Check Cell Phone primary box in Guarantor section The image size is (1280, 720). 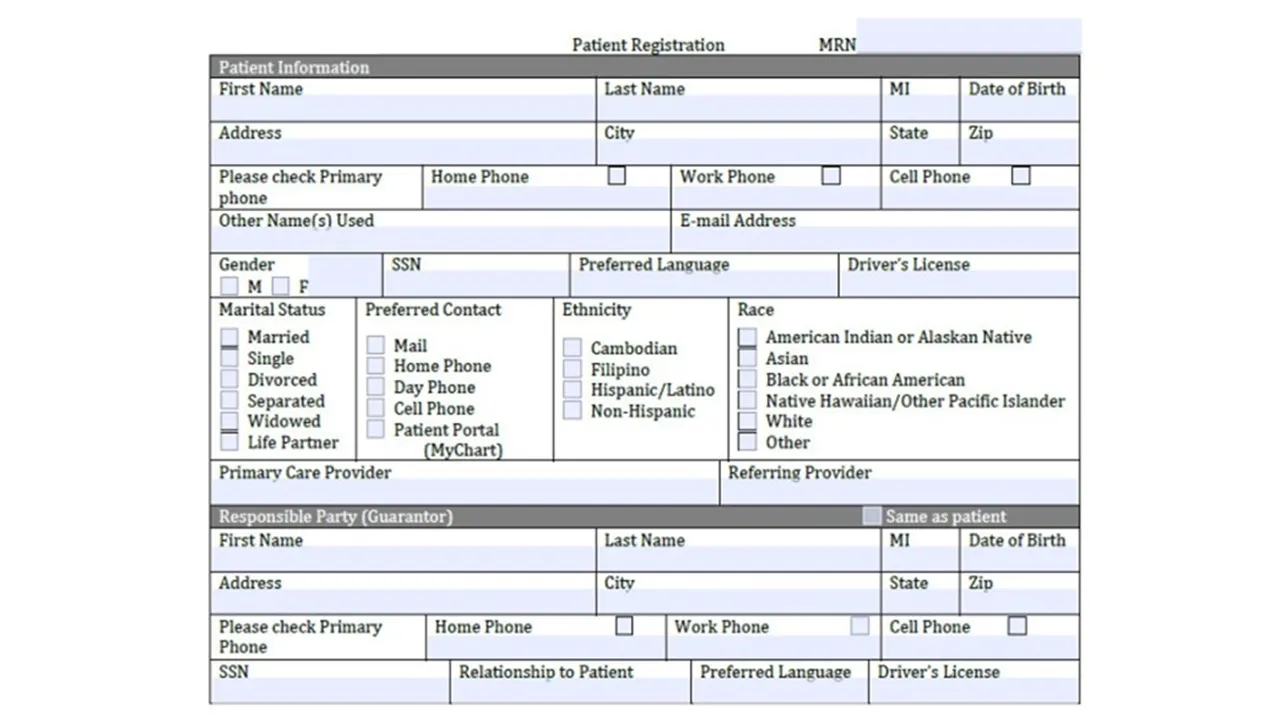pos(1017,626)
